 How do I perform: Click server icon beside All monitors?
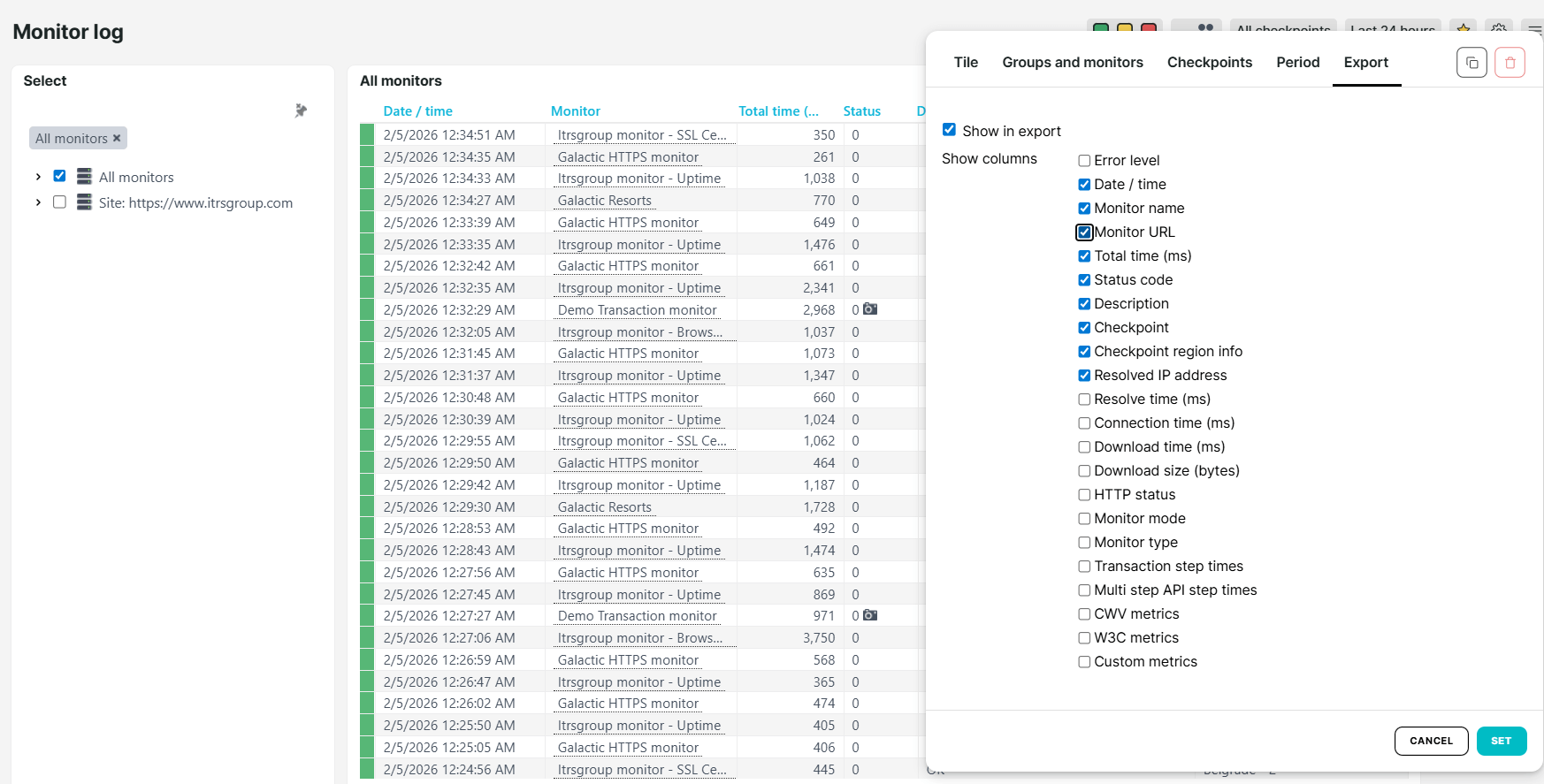coord(84,177)
